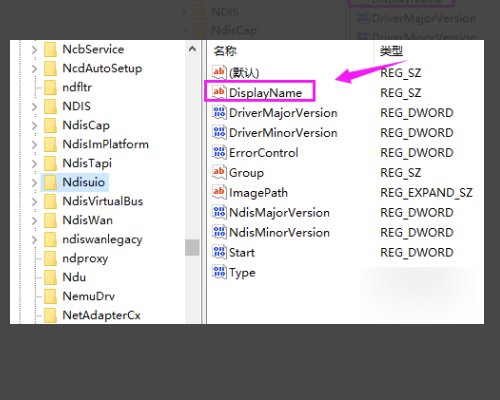The image size is (500, 400).
Task: Click the Ndu folder icon
Action: [50, 277]
